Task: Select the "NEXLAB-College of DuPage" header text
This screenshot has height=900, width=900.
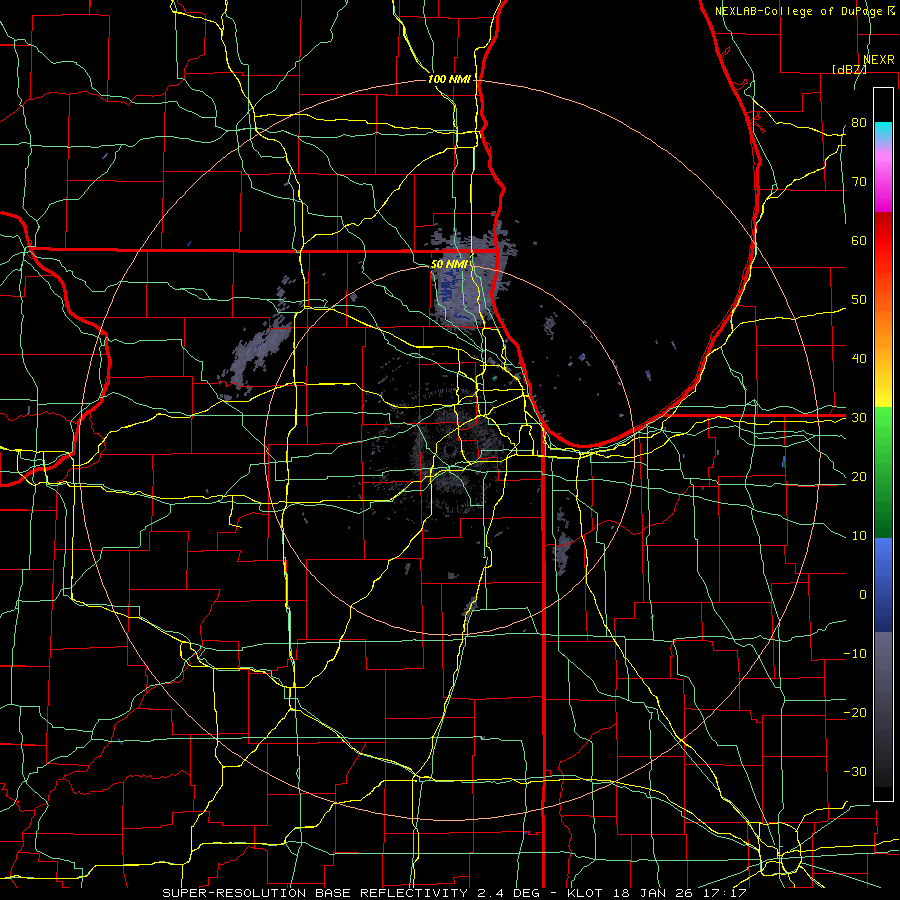Action: tap(799, 11)
